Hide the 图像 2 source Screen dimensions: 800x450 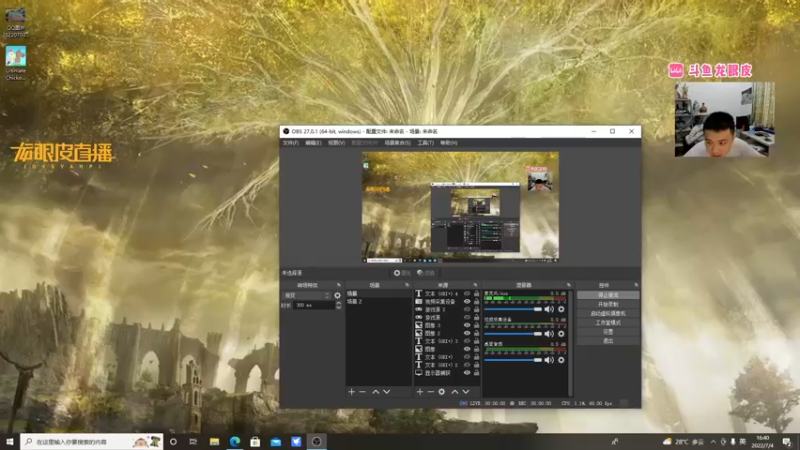tap(467, 333)
